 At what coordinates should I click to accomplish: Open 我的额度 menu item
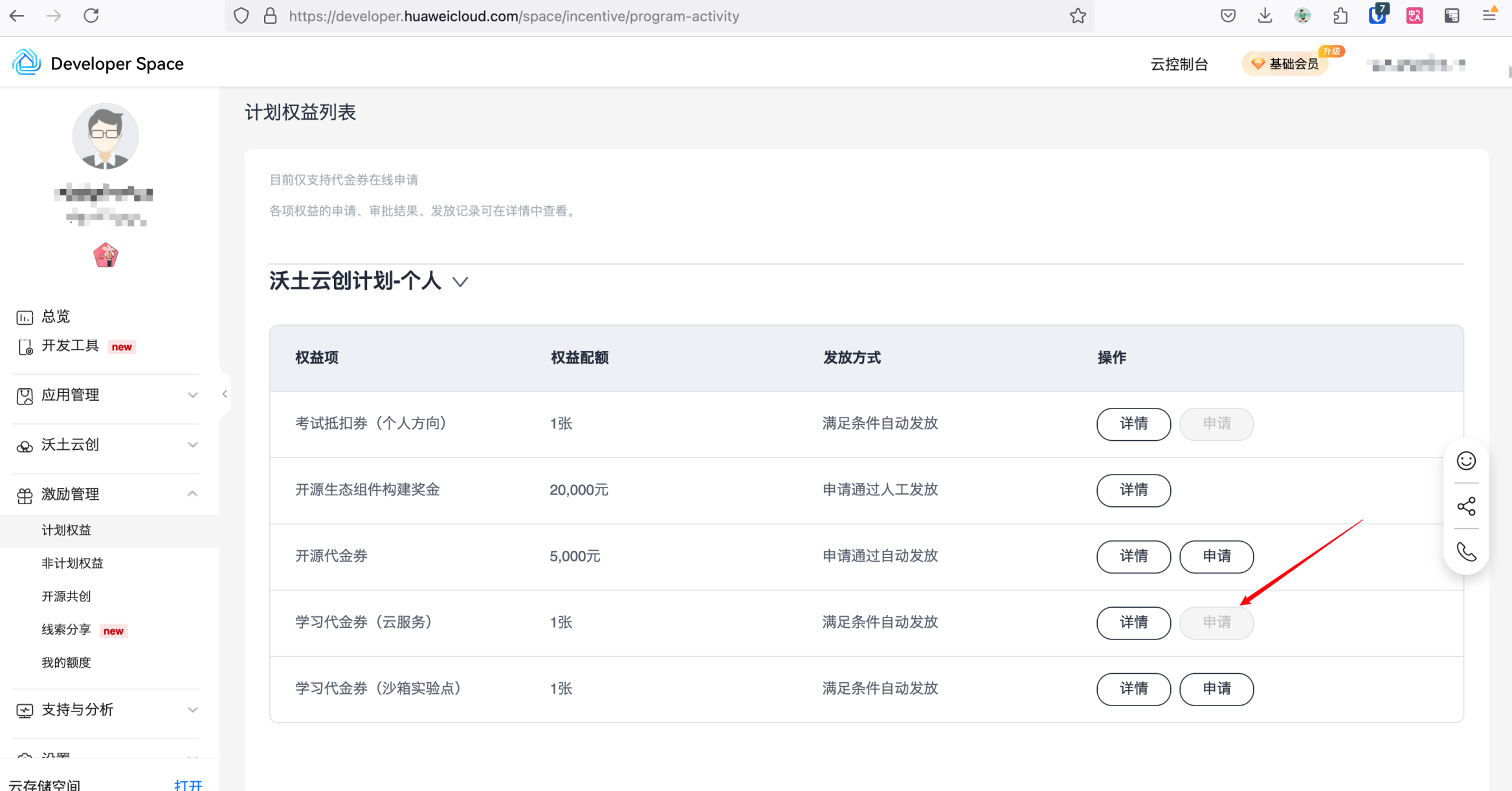coord(66,662)
